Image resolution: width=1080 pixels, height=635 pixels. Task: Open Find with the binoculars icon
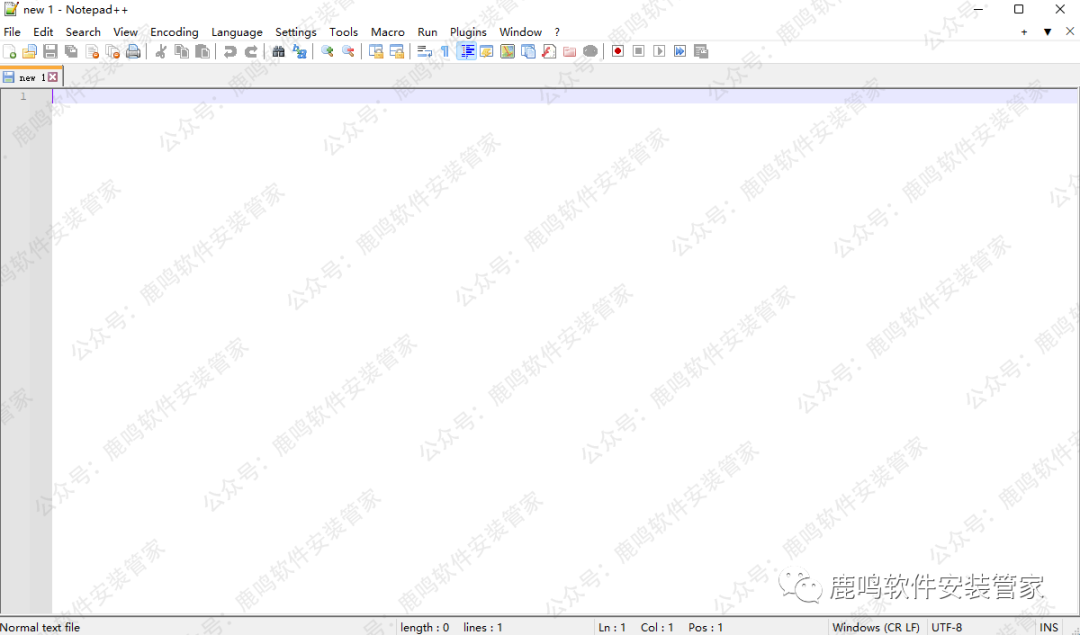[279, 52]
